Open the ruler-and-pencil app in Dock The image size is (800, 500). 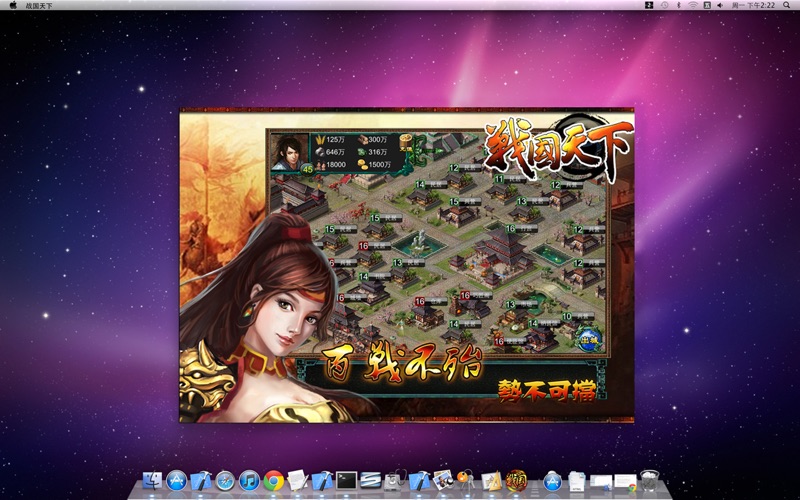(x=492, y=481)
